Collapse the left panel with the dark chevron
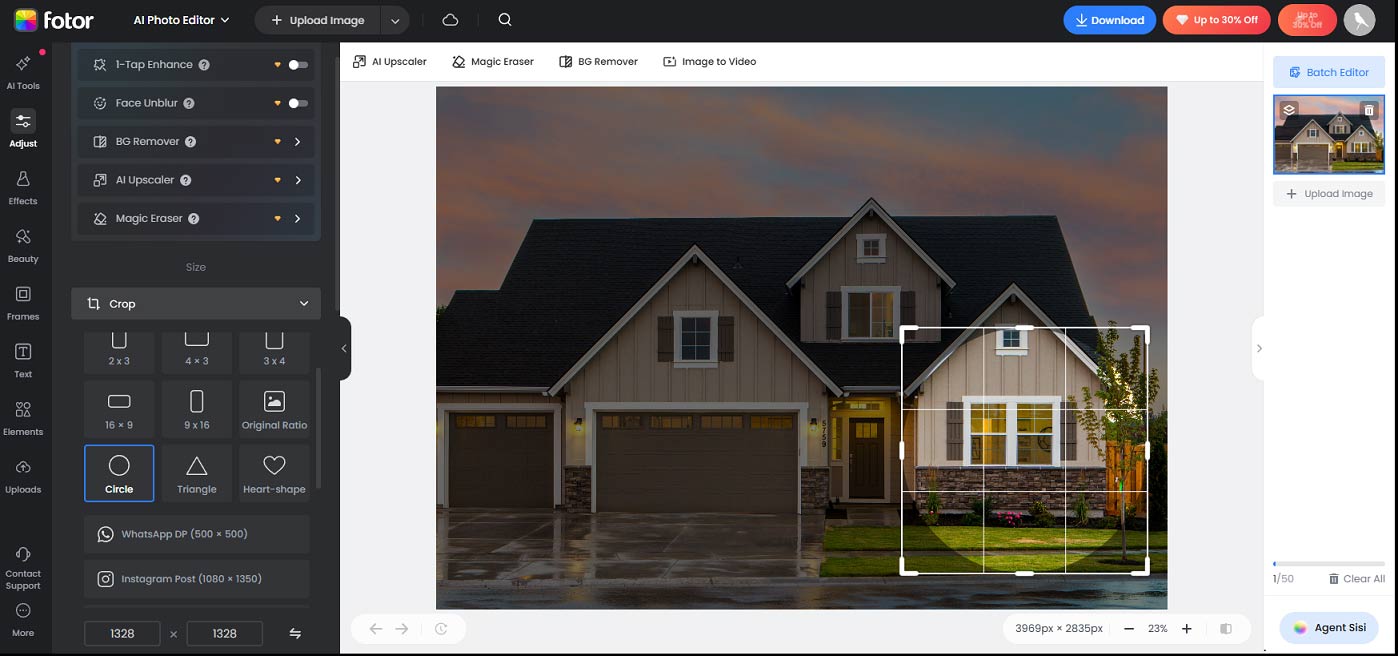 click(344, 347)
